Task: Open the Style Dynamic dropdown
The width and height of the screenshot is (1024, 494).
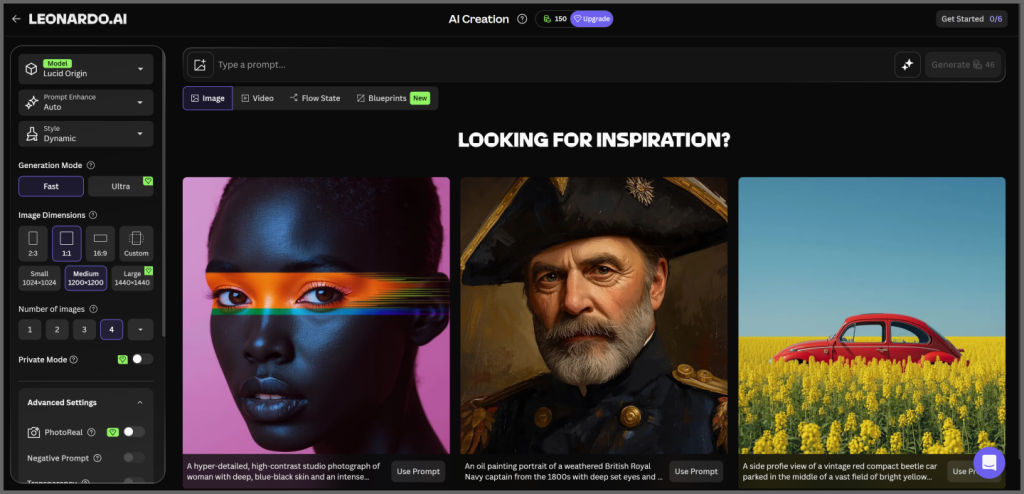Action: click(86, 134)
